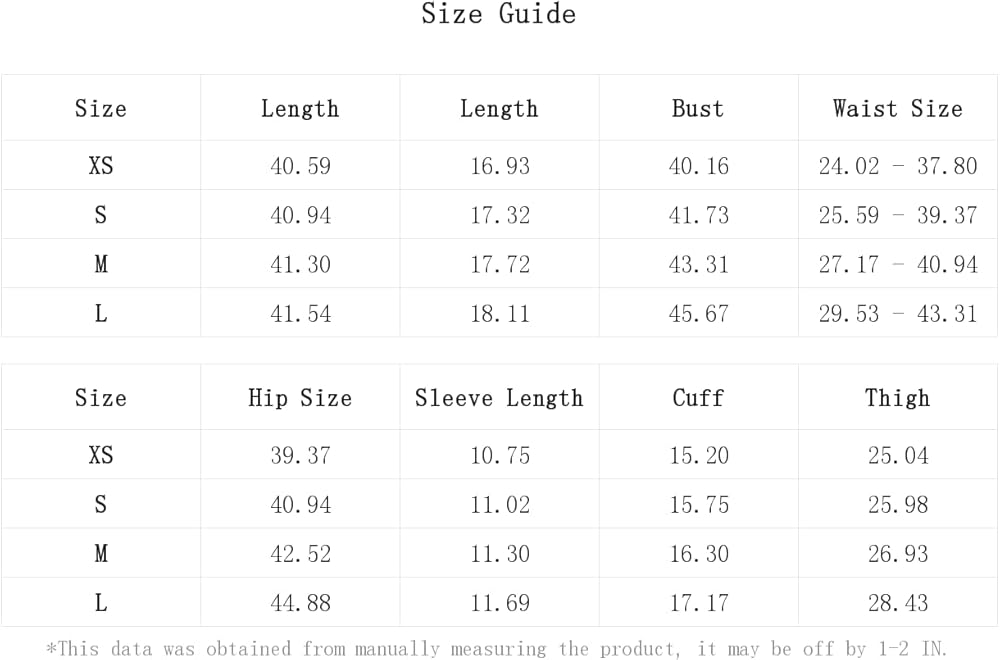The width and height of the screenshot is (1000, 660).
Task: Select the Cuff column header
Action: (x=698, y=398)
